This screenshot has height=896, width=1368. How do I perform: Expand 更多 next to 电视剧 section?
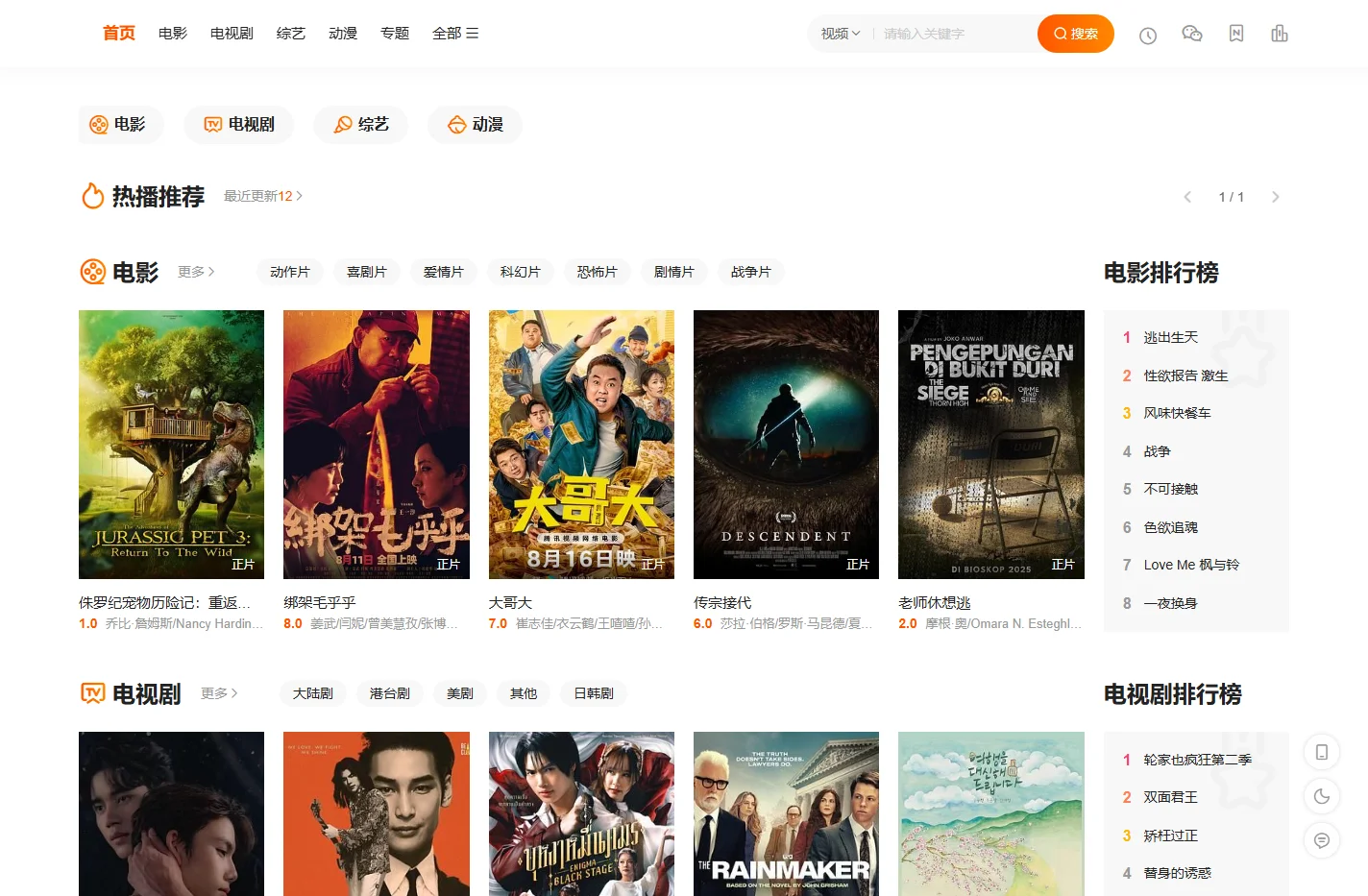[219, 693]
